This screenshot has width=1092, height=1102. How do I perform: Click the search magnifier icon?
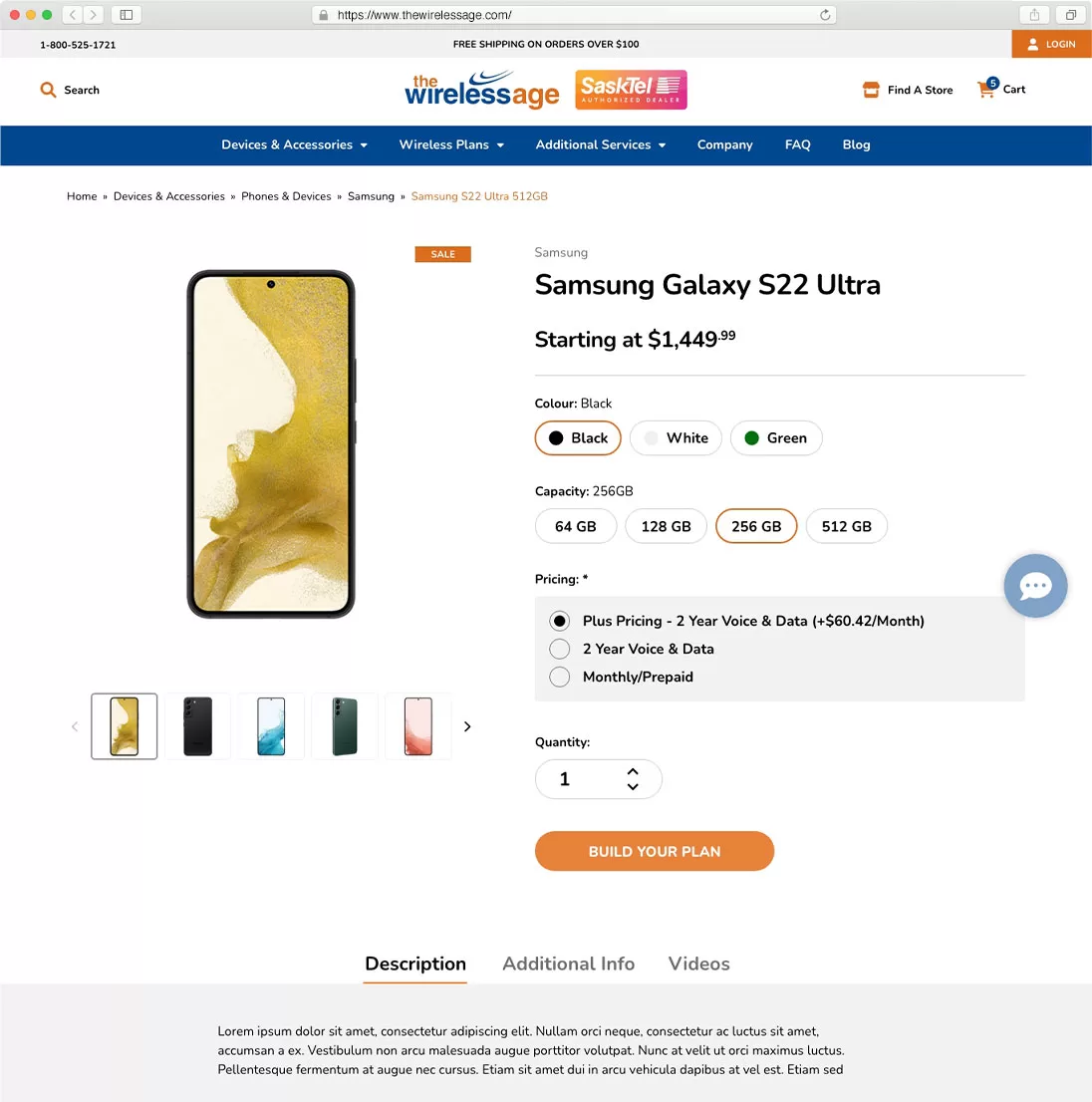(48, 90)
